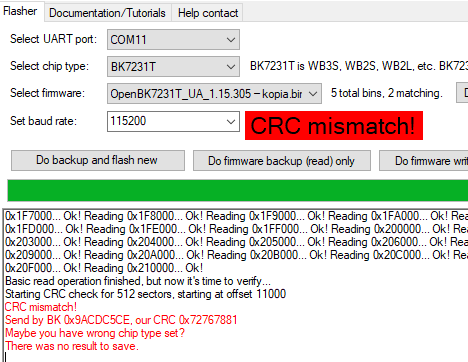Click the partially visible button right of firmware bins text
The height and width of the screenshot is (362, 468).
462,93
